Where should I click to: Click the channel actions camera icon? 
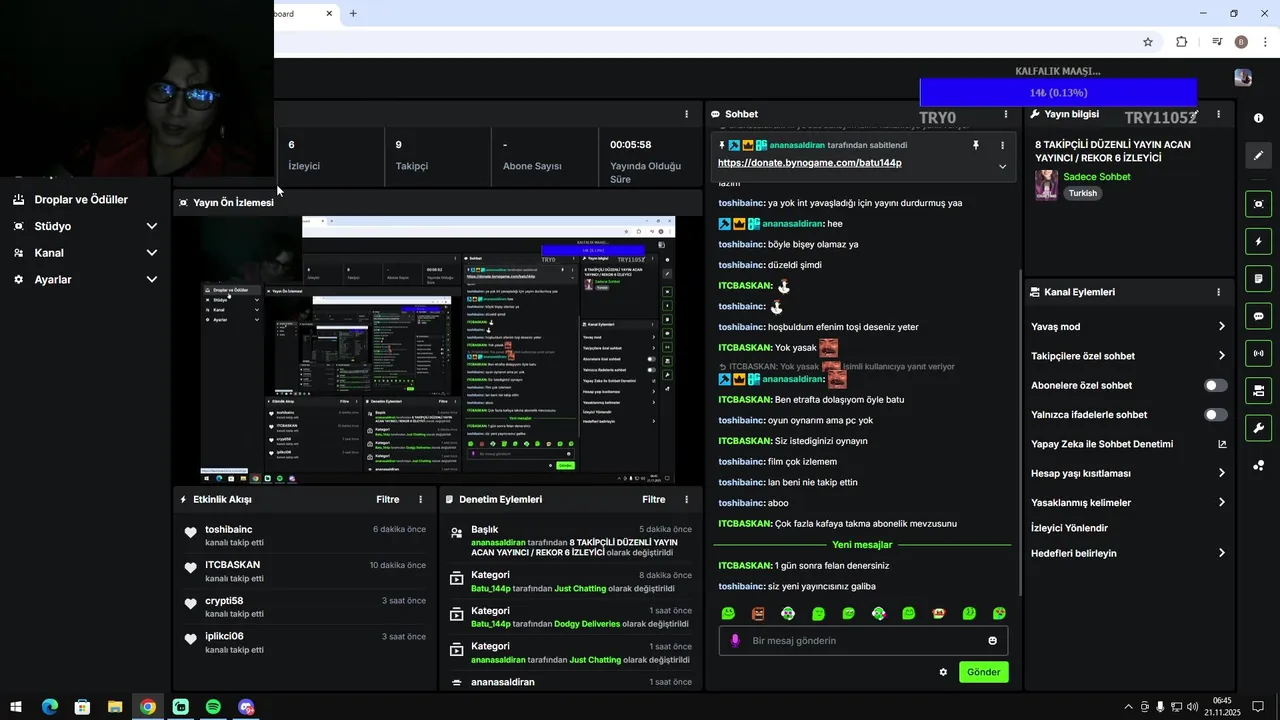(x=1258, y=390)
